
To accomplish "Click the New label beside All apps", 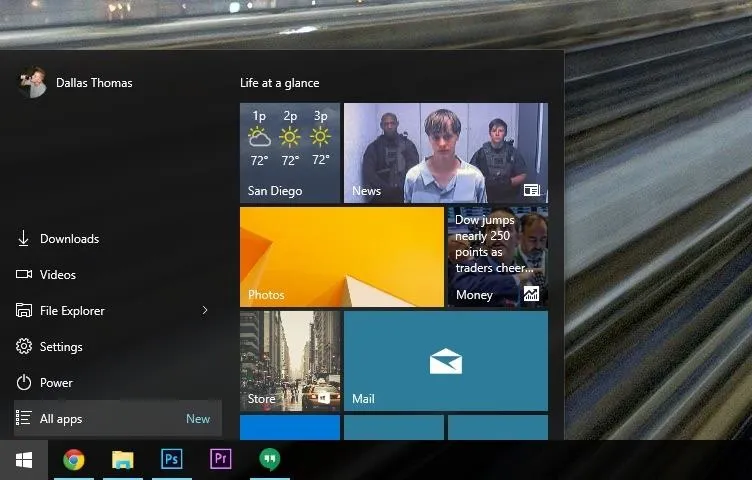I will tap(198, 419).
